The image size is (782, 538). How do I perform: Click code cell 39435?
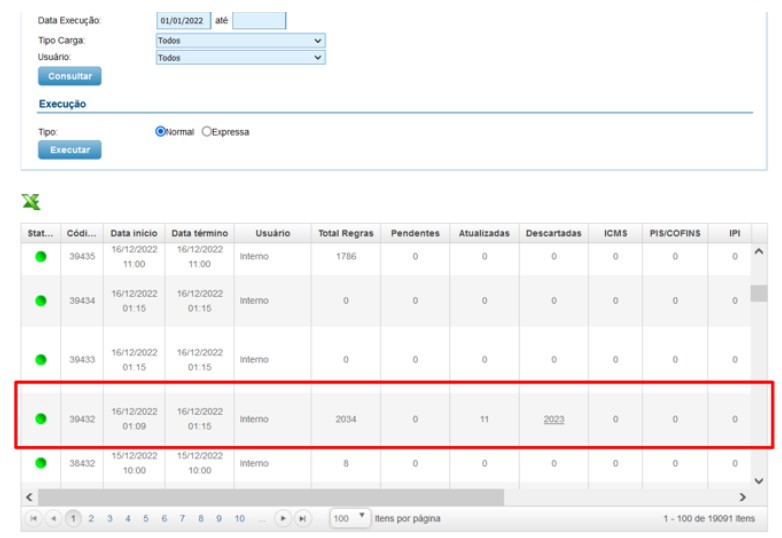click(x=82, y=257)
